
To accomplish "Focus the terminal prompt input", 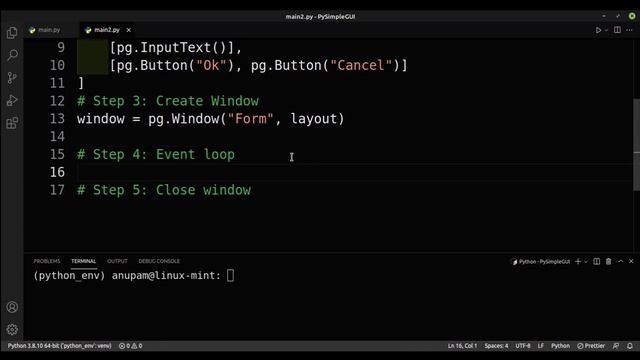I will click(231, 276).
